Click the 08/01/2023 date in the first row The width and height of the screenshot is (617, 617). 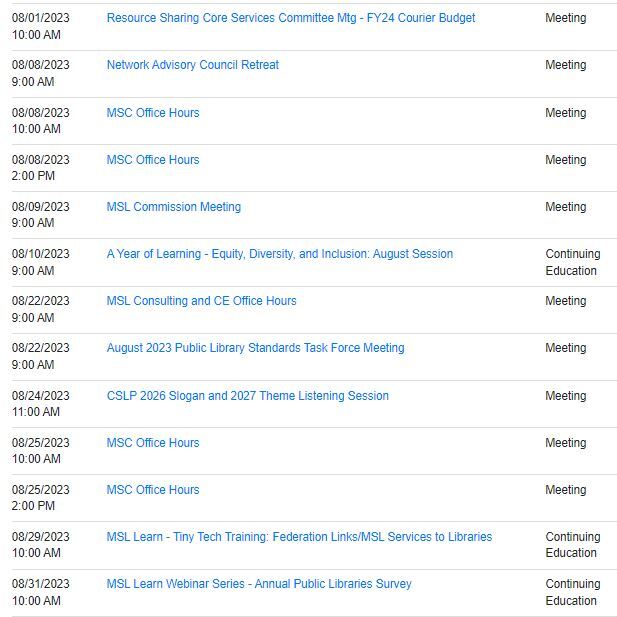pos(41,18)
